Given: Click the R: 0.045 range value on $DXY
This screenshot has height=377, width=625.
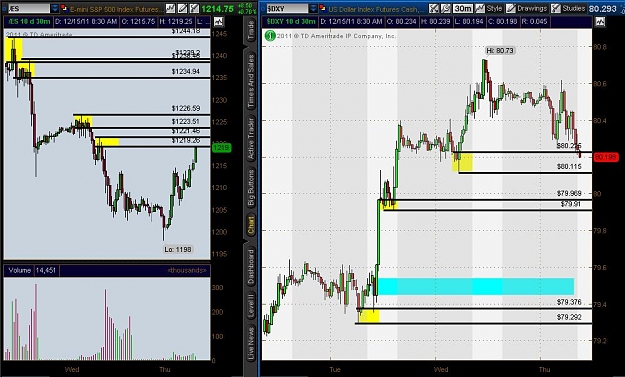Looking at the screenshot, I should click(x=535, y=22).
